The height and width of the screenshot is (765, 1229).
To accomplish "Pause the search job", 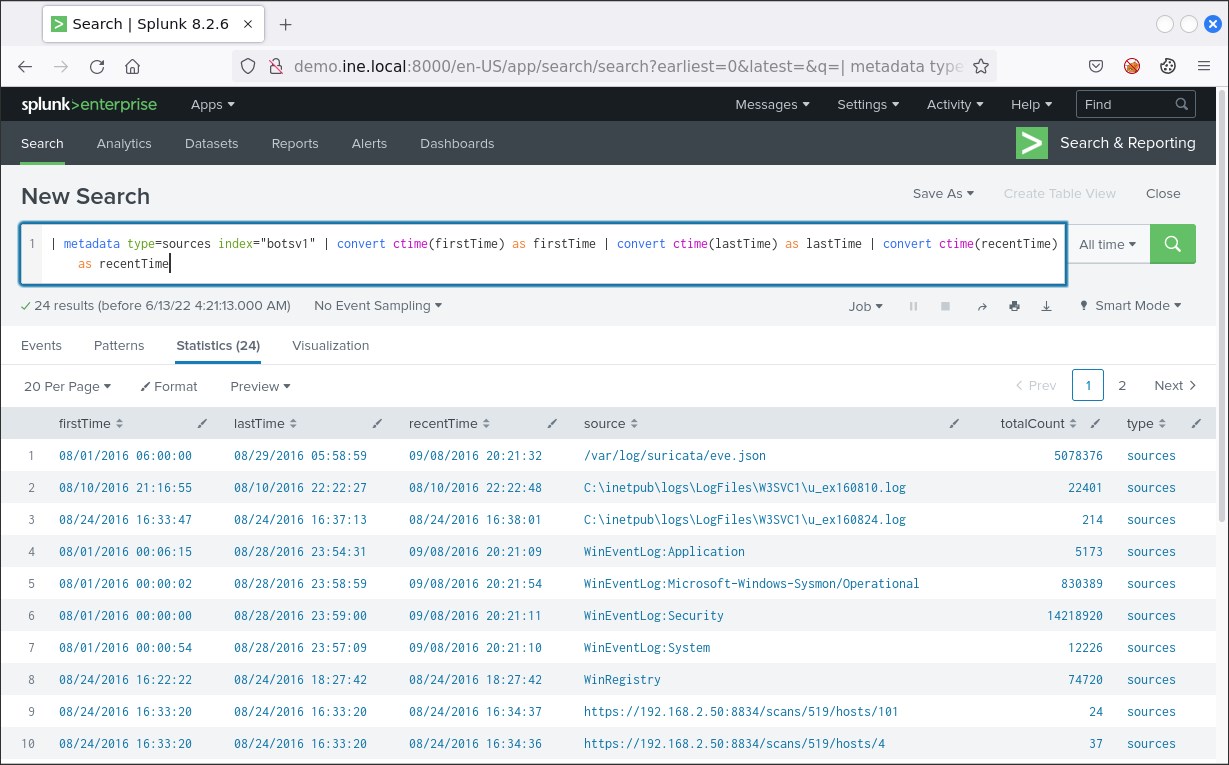I will tap(913, 306).
